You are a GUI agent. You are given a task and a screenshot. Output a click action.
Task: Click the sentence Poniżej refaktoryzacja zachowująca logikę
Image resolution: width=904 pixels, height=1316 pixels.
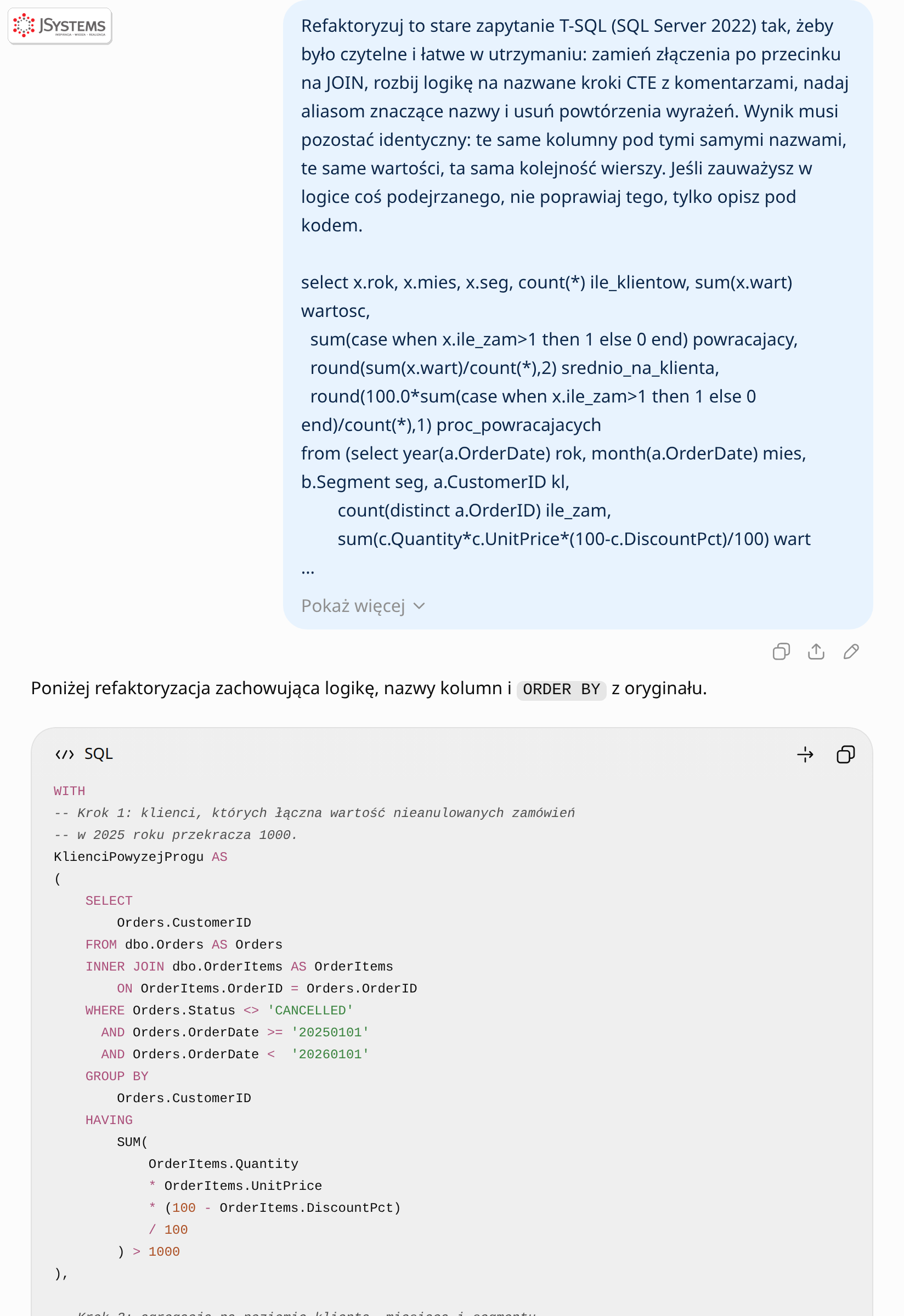pyautogui.click(x=369, y=689)
